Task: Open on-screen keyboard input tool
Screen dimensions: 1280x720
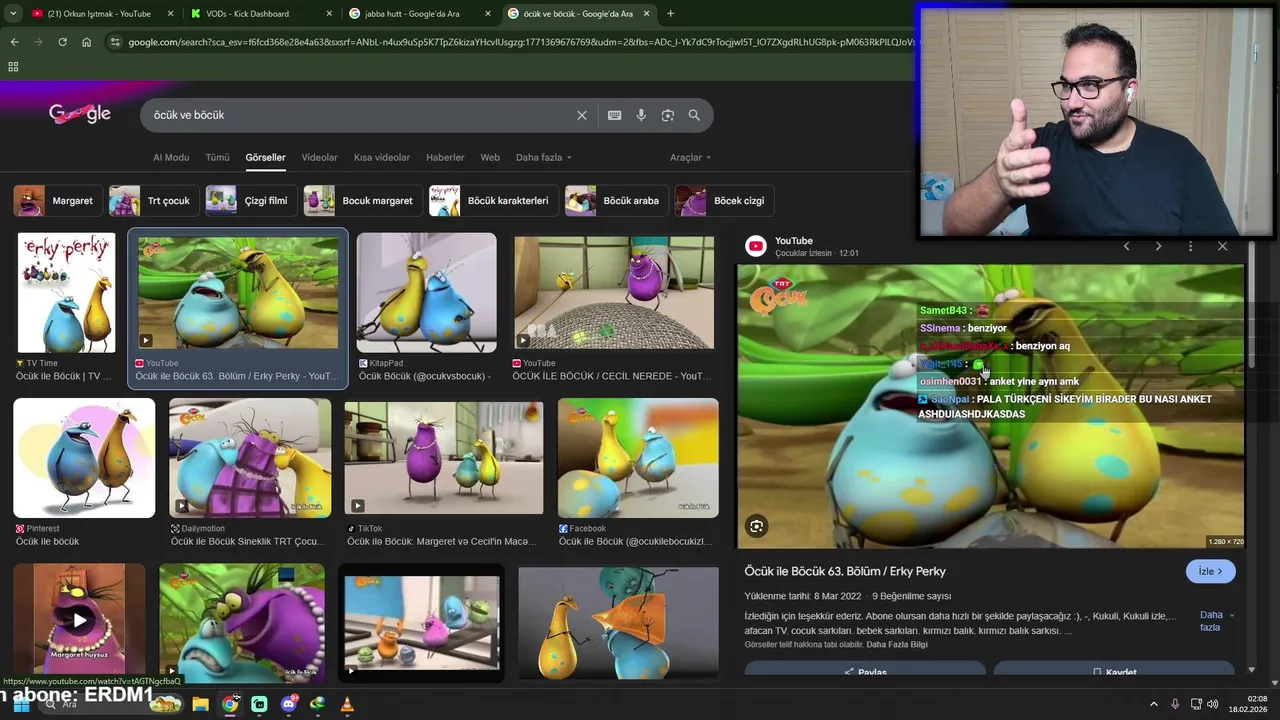Action: point(614,115)
